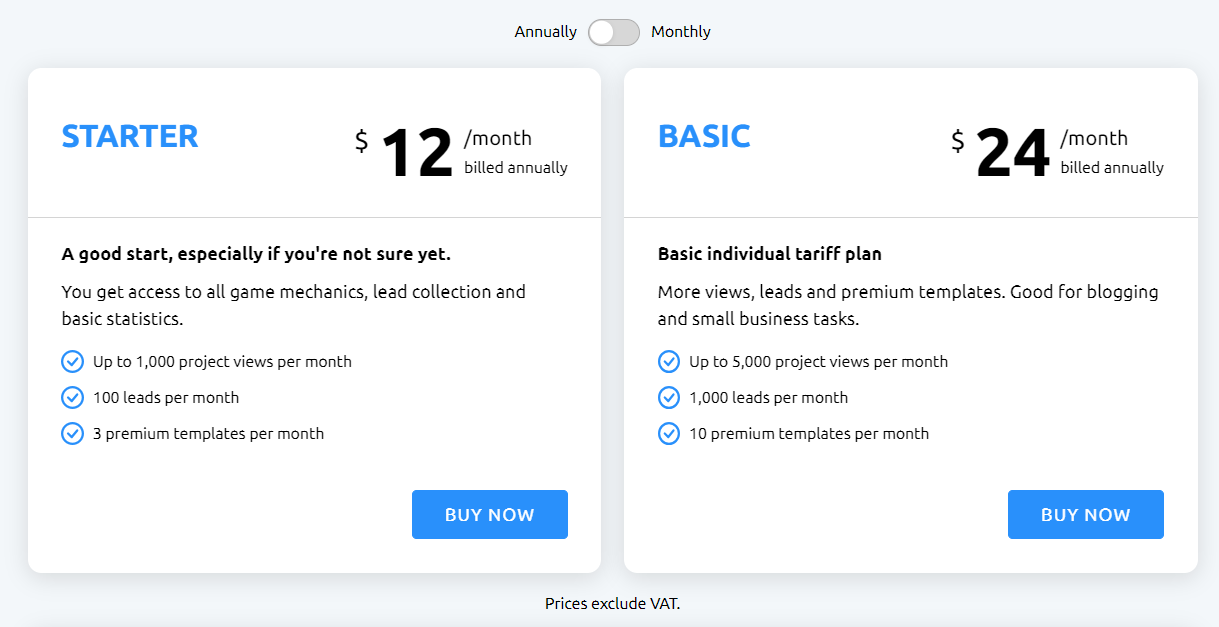1219x627 pixels.
Task: Click the checkmark beside "Up to 1,000 project views"
Action: (x=72, y=361)
